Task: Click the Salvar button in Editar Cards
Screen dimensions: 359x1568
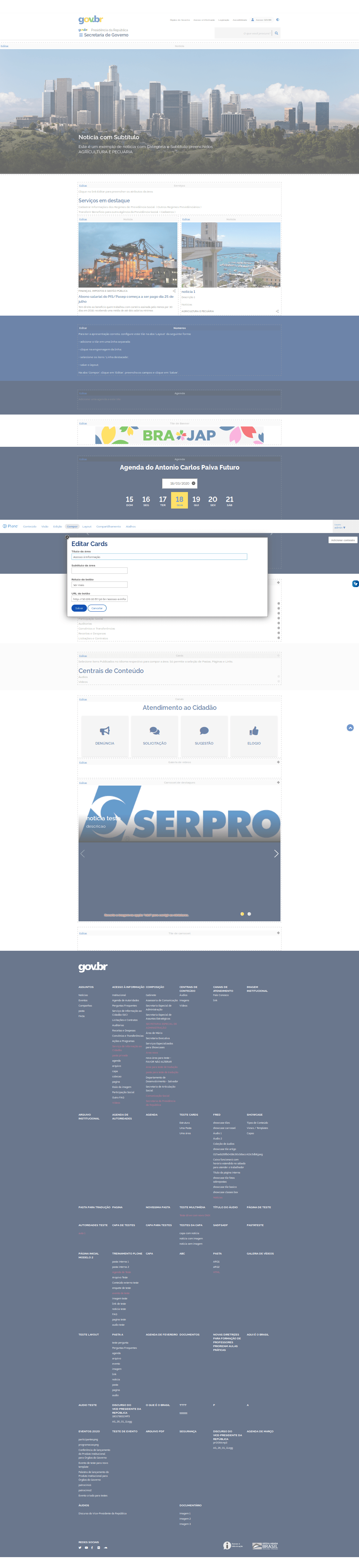Action: coord(79,608)
